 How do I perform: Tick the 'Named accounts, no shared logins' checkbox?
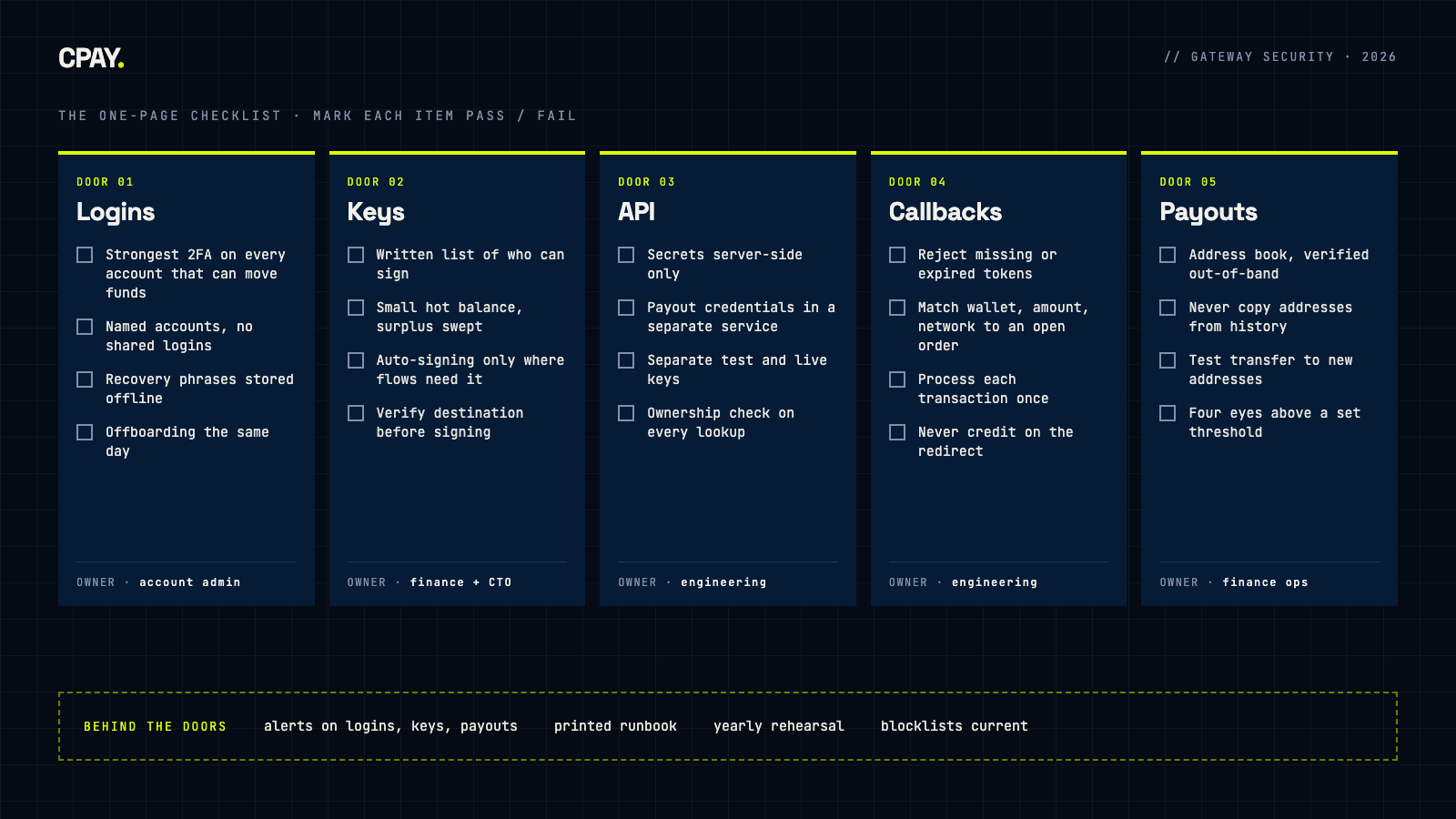click(x=85, y=327)
